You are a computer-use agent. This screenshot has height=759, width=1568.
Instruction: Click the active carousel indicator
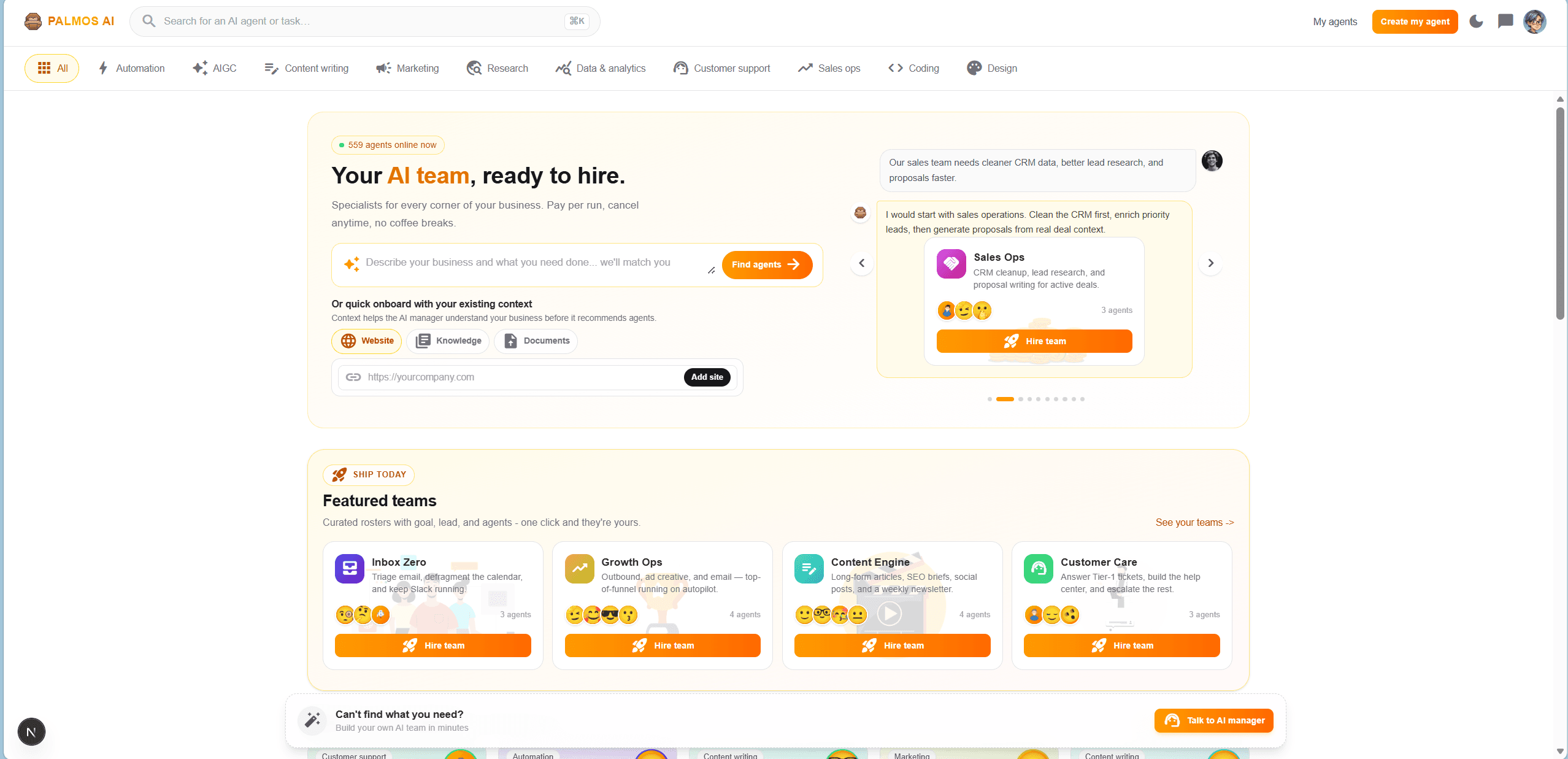[x=1005, y=399]
